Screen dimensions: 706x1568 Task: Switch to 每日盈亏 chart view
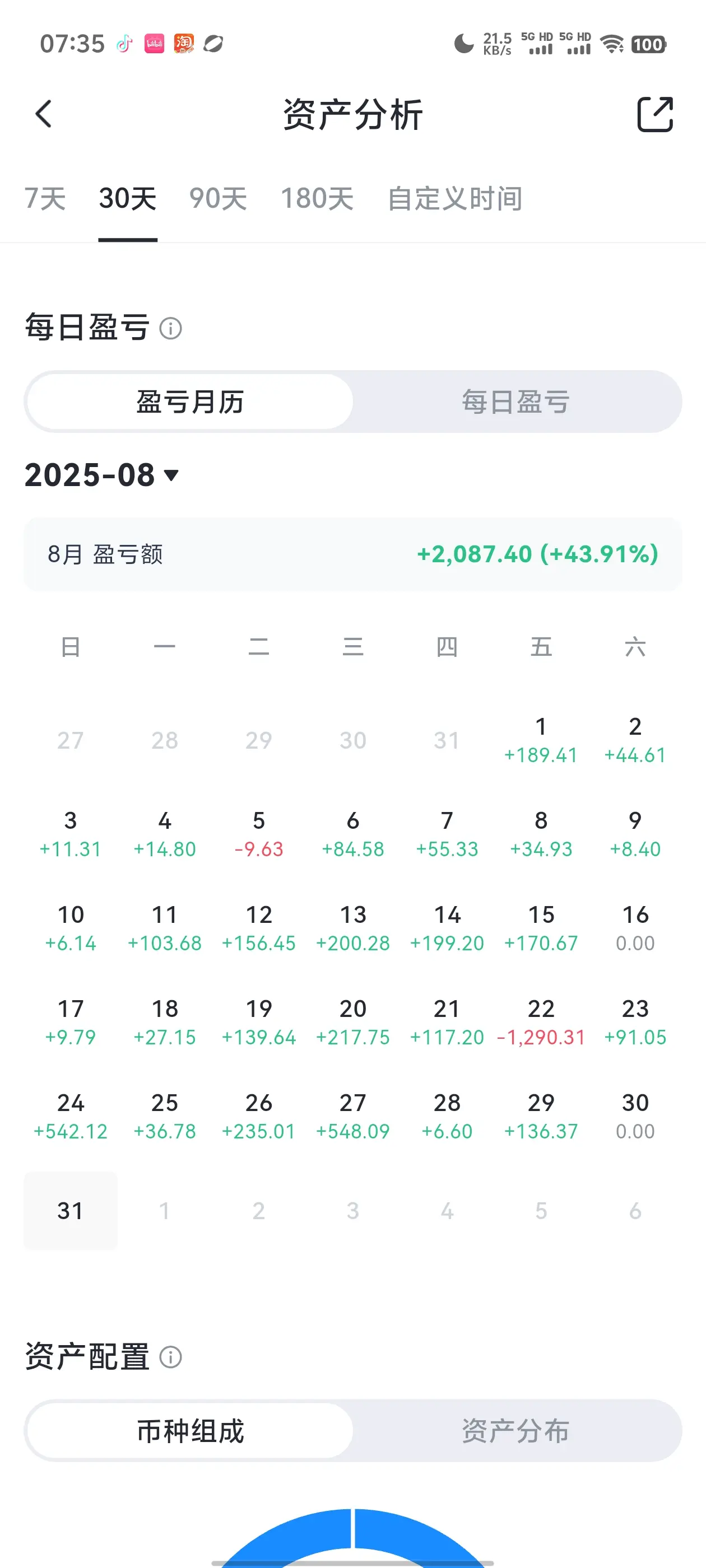(x=515, y=402)
